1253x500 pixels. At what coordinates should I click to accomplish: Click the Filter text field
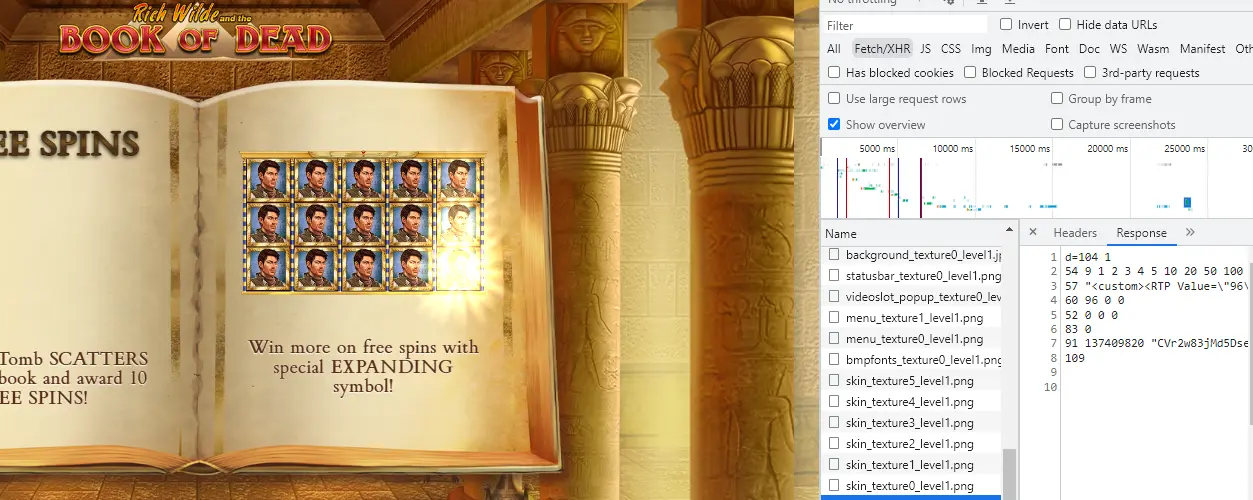point(904,25)
